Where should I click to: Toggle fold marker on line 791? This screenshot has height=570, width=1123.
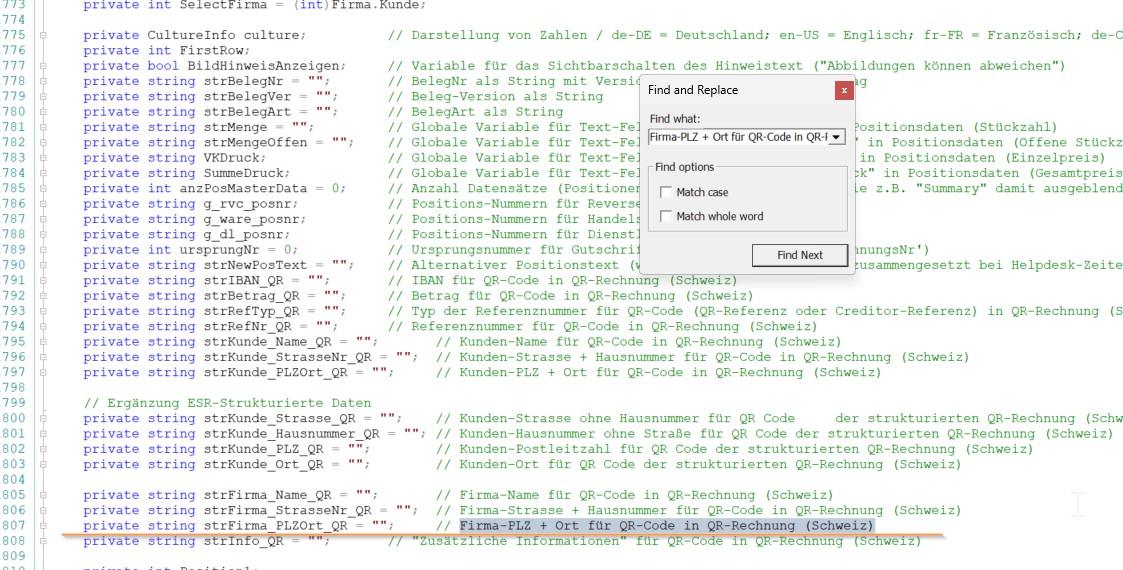click(x=43, y=281)
